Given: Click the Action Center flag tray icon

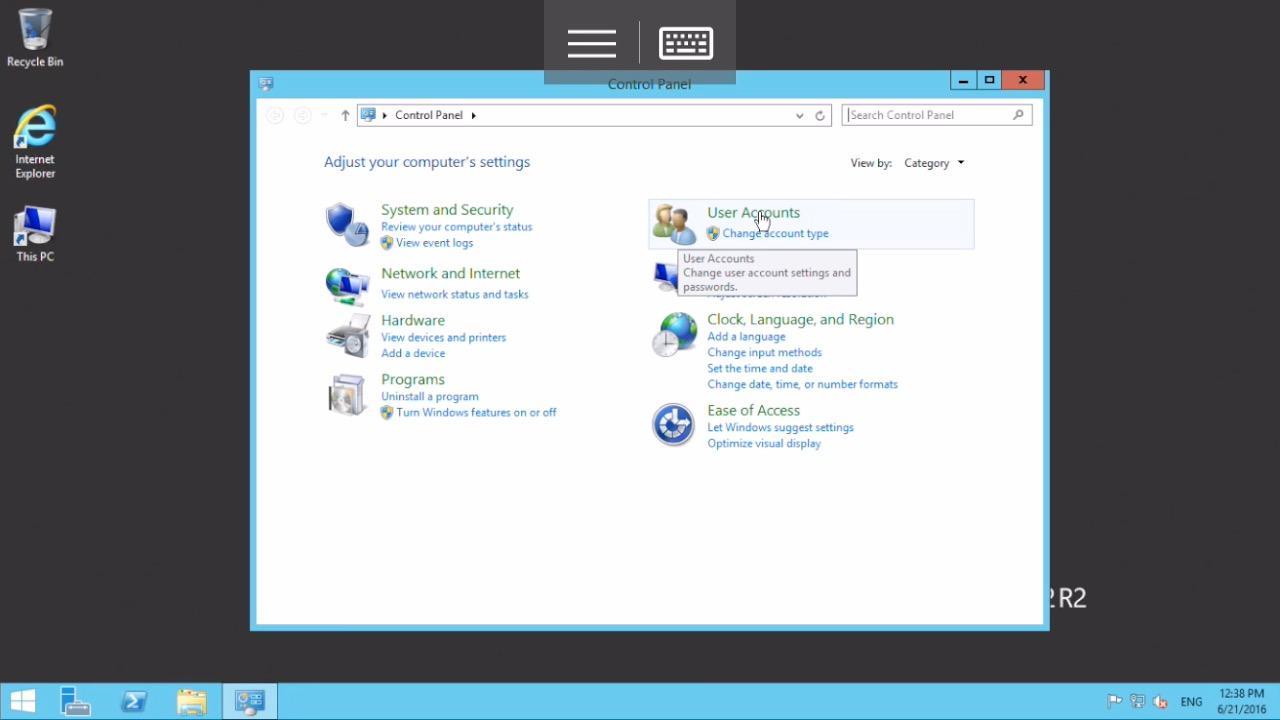Looking at the screenshot, I should pyautogui.click(x=1114, y=702).
